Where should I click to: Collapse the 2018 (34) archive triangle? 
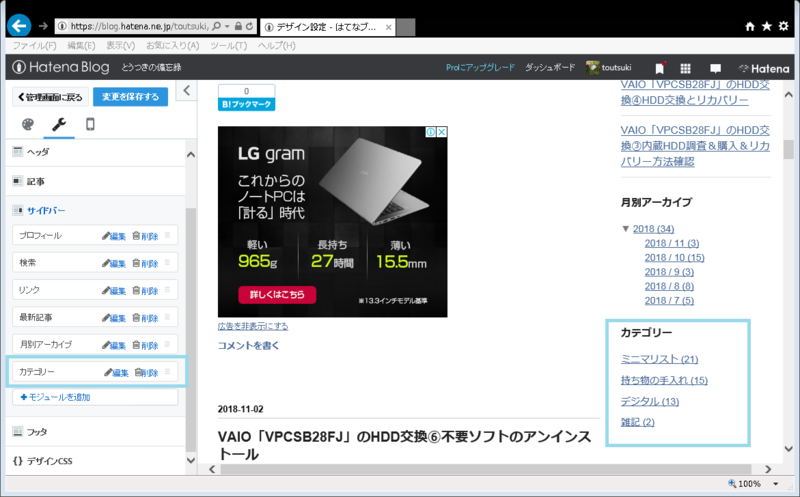(x=626, y=229)
